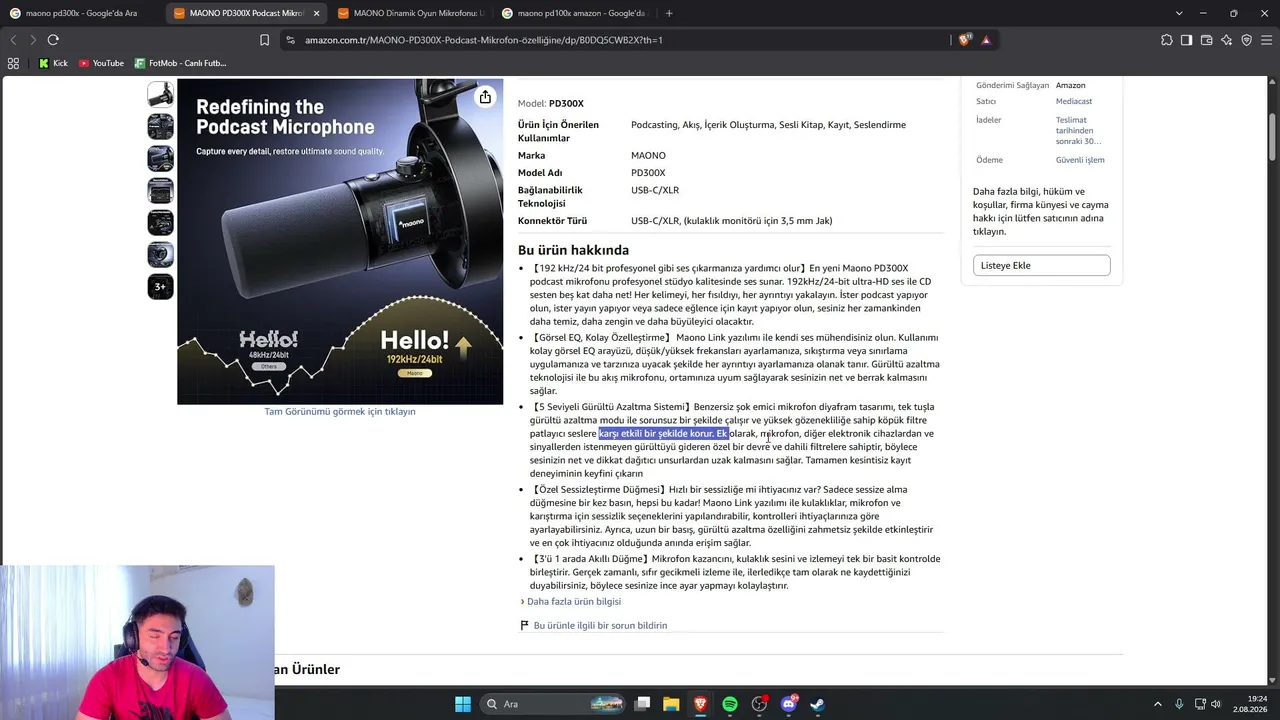Open the browser extensions puzzle icon

click(x=1167, y=40)
